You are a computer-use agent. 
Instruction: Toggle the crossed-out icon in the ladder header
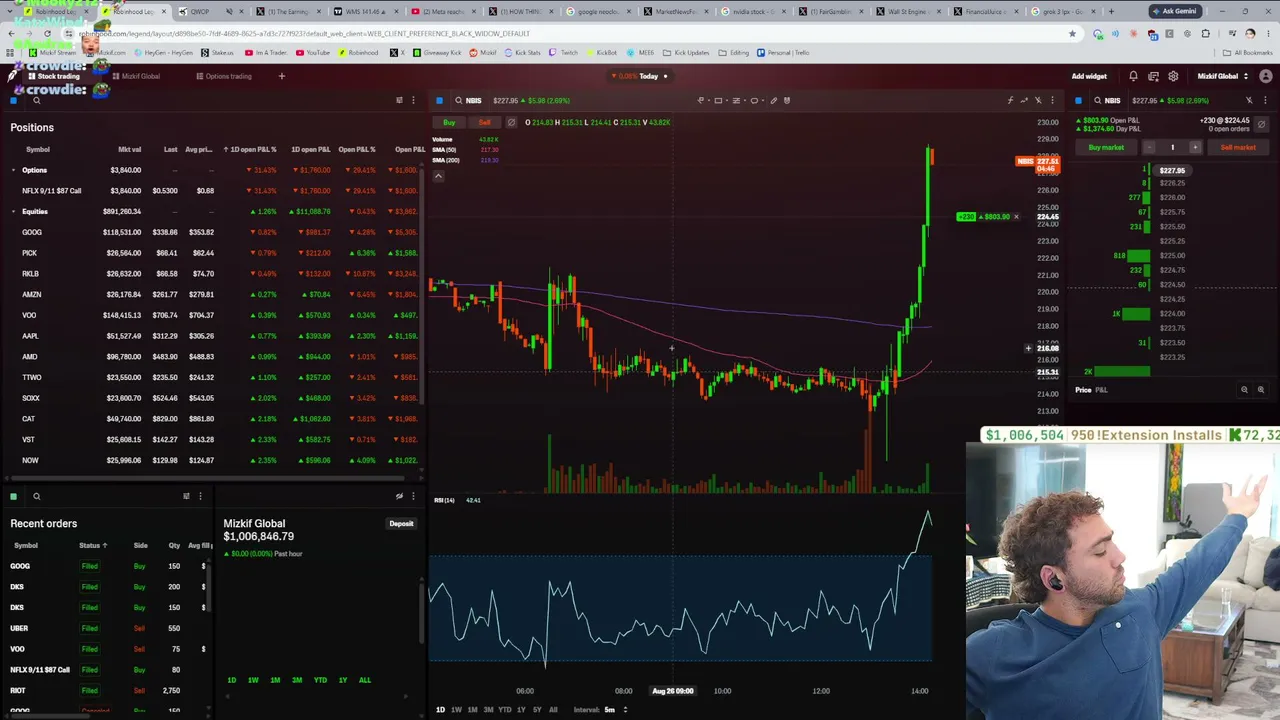tap(1249, 100)
